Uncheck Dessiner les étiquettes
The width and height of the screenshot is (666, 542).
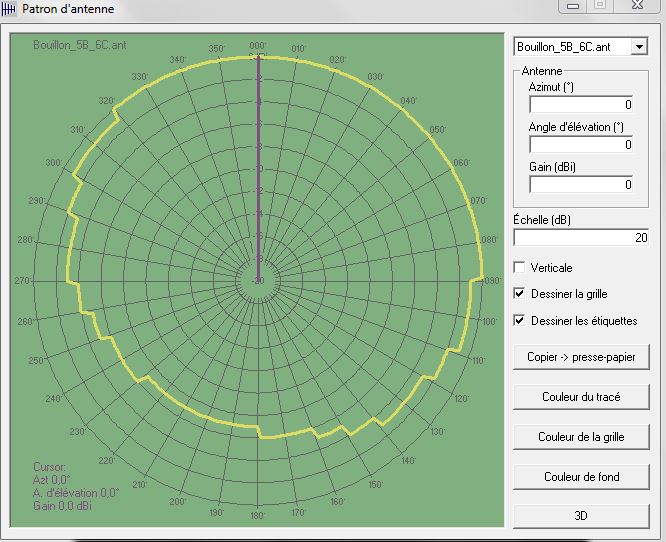coord(519,320)
